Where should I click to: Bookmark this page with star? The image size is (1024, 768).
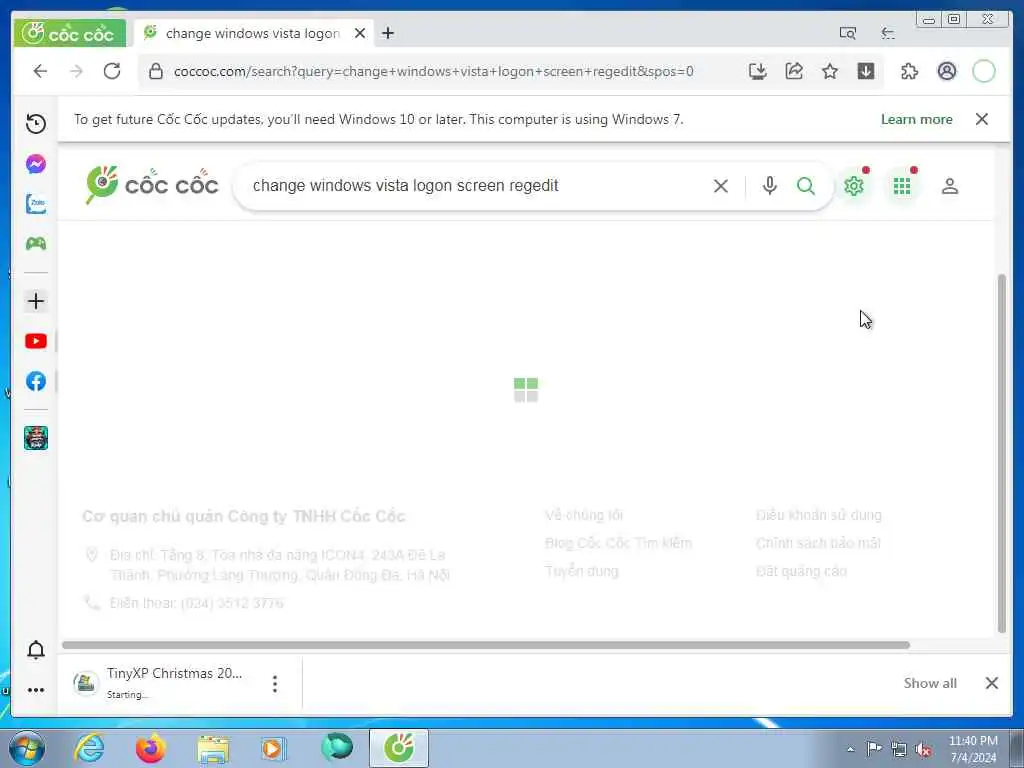tap(829, 71)
